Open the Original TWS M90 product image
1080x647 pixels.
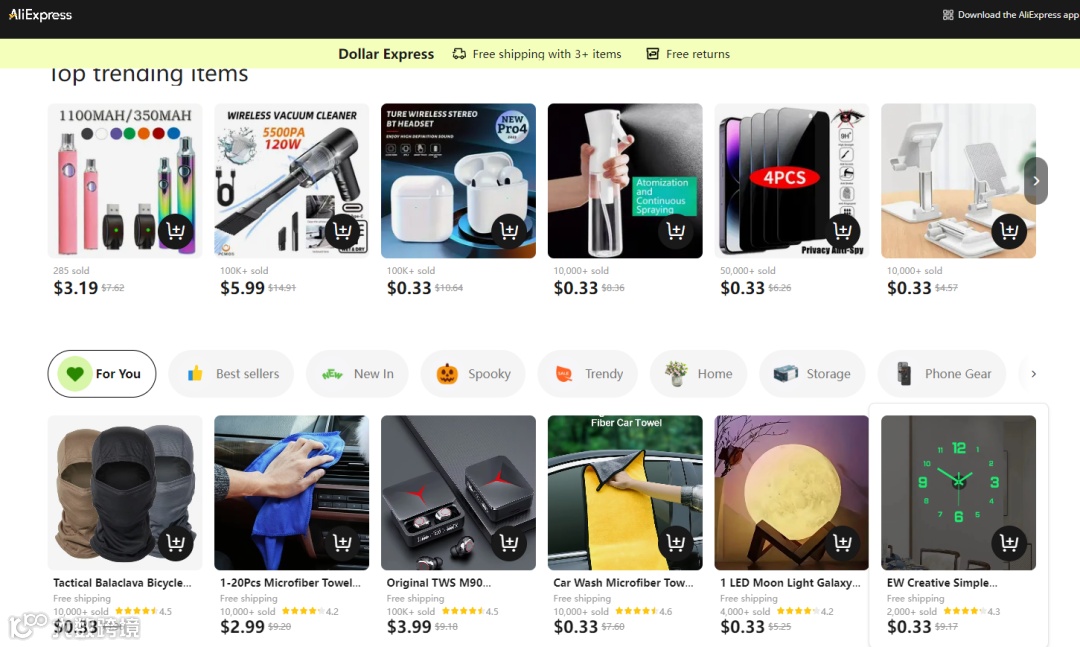pos(458,492)
